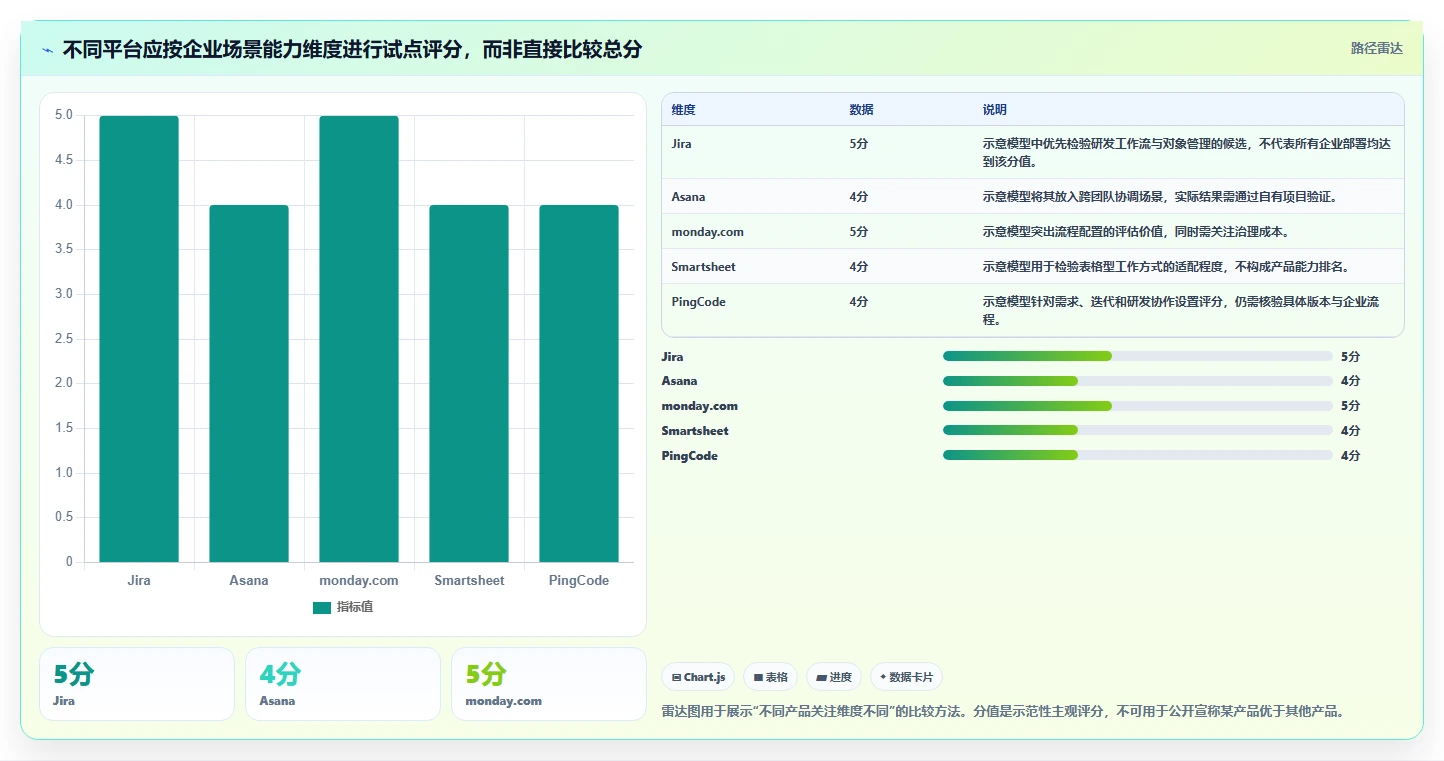
Task: Click the PingCode cell in the table
Action: coord(699,302)
